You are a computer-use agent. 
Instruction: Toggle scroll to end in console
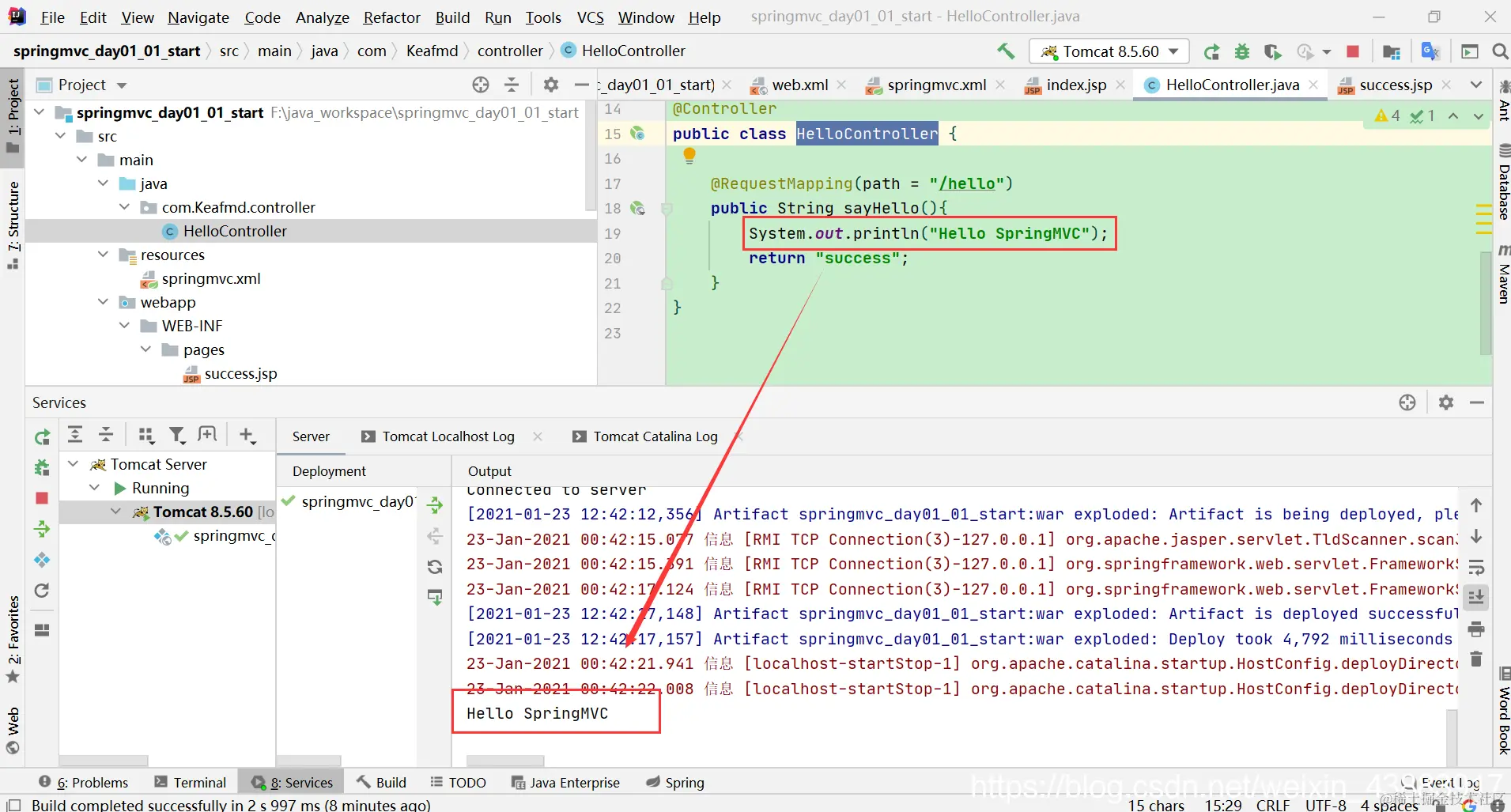1476,598
